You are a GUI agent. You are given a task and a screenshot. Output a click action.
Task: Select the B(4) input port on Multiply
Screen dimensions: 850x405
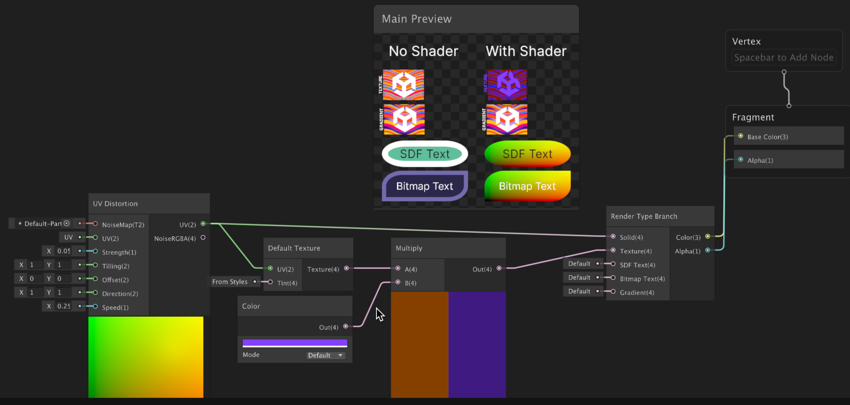pyautogui.click(x=398, y=283)
